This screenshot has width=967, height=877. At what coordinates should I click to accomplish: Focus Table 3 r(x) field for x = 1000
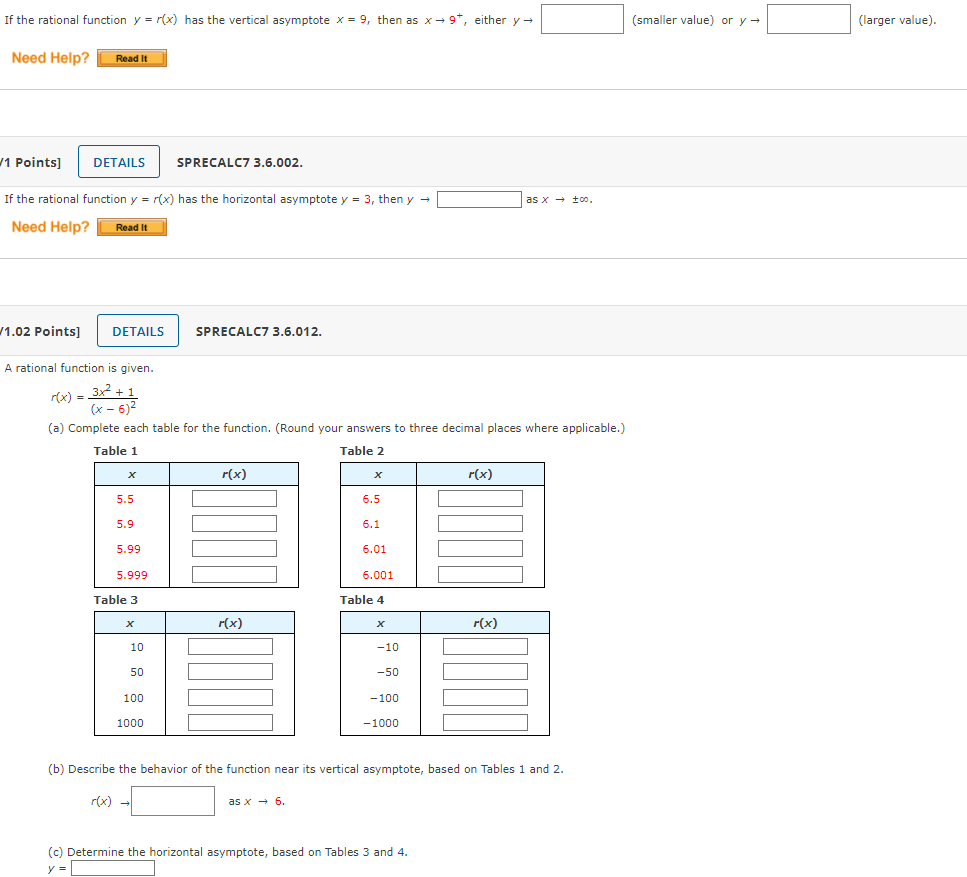pos(230,722)
